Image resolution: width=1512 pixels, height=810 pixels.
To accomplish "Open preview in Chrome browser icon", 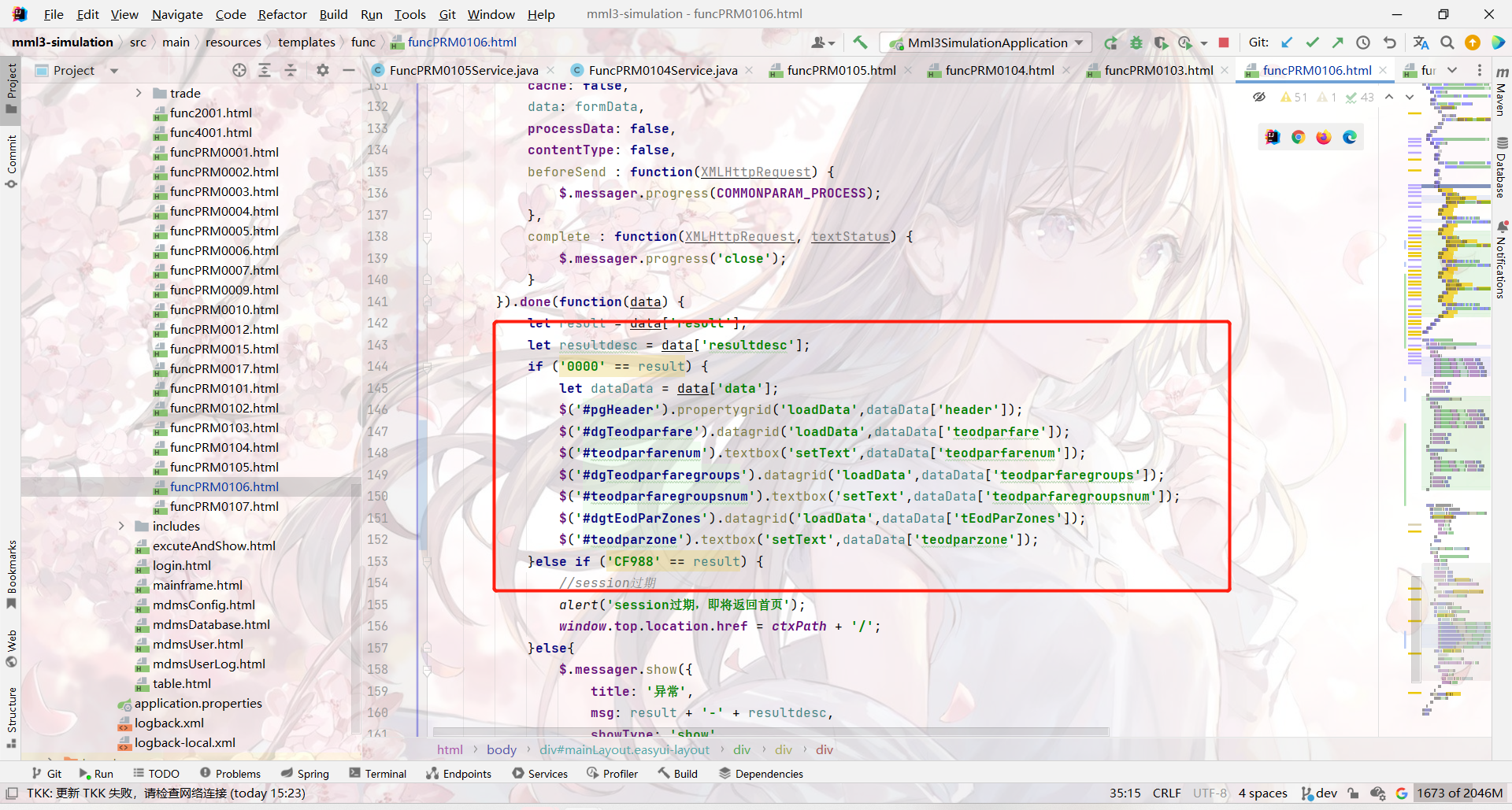I will (1298, 137).
